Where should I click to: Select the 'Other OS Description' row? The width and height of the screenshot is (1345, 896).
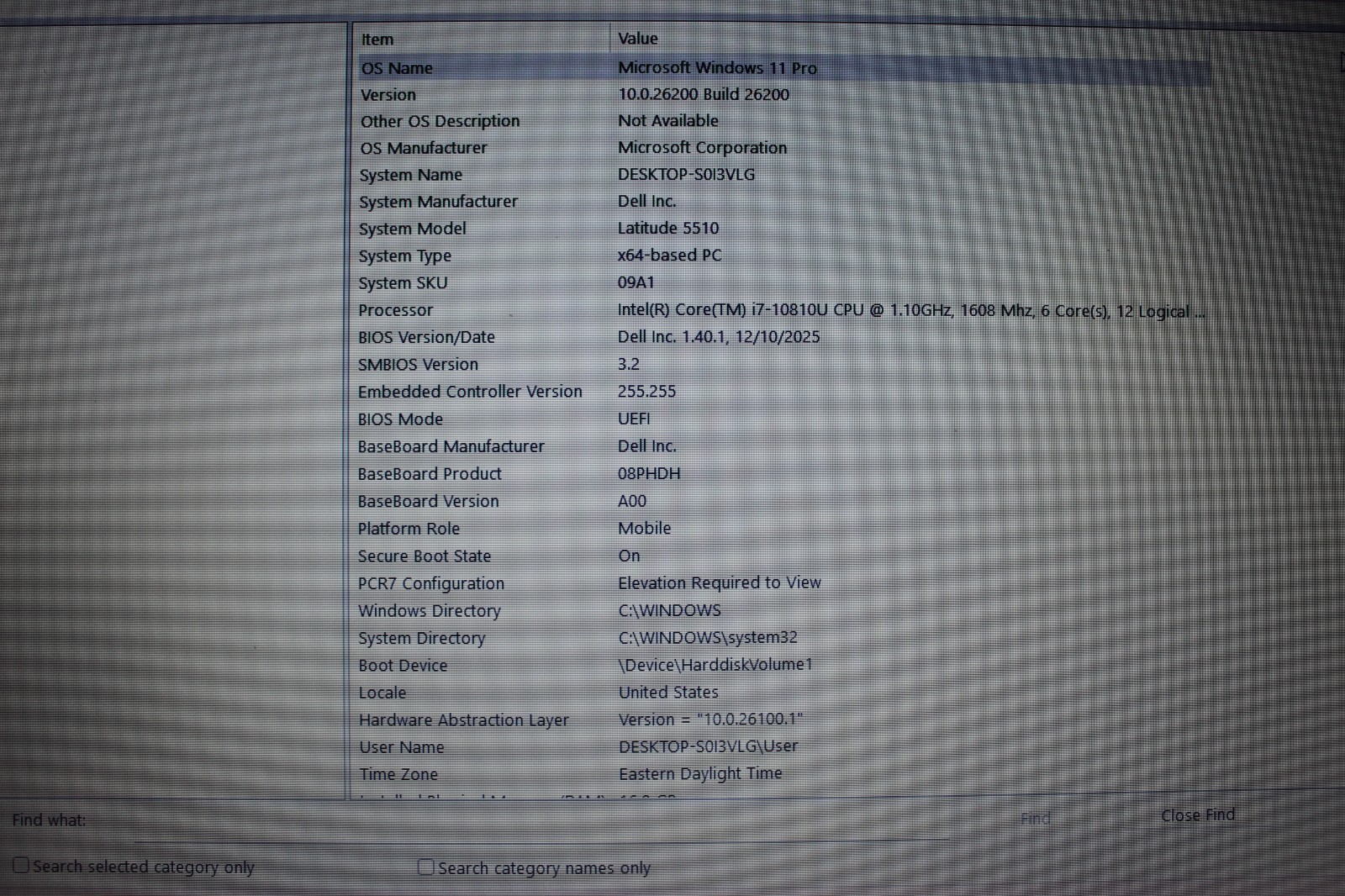coord(783,121)
